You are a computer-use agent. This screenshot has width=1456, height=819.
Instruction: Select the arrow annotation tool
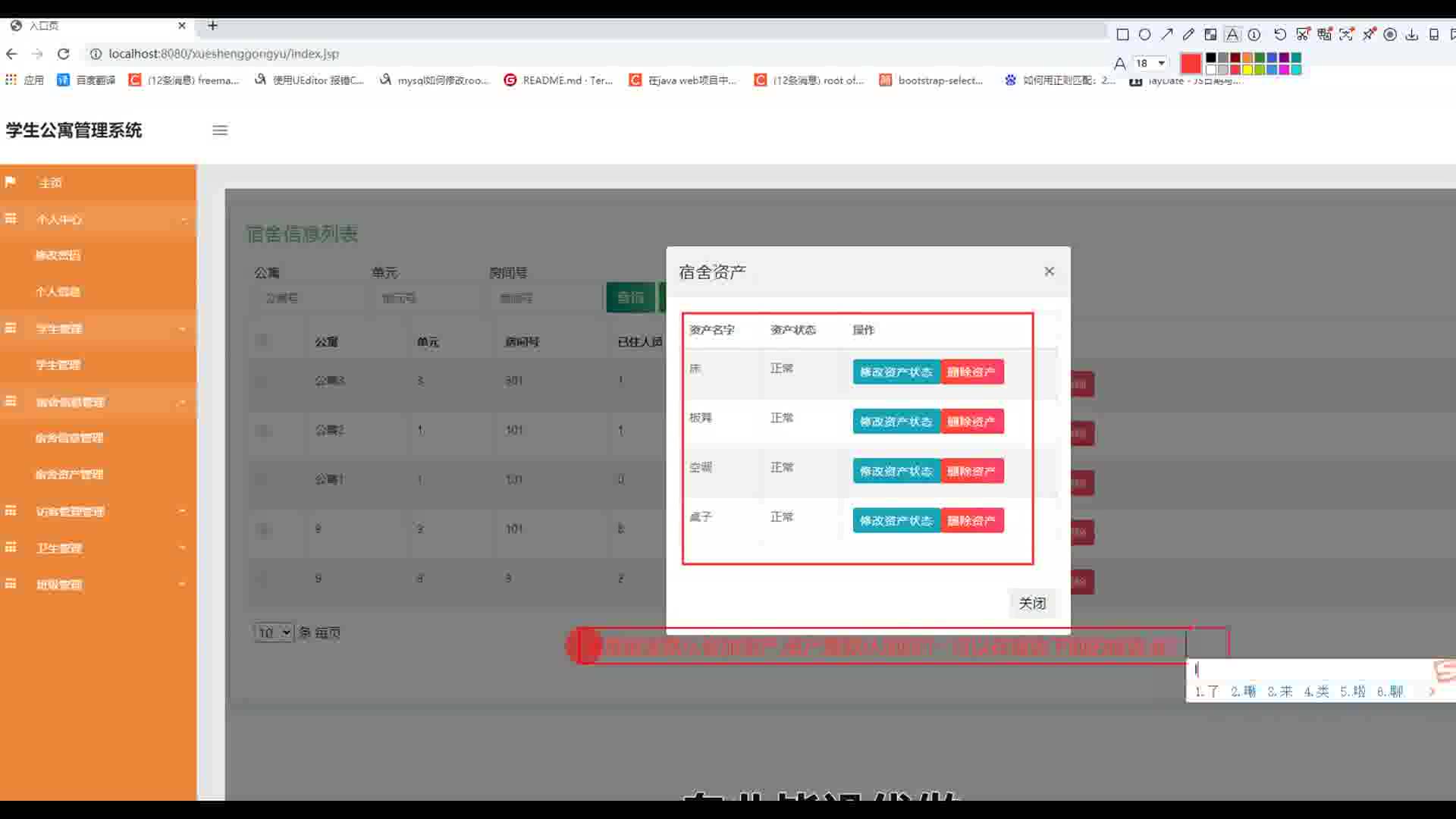(x=1167, y=35)
